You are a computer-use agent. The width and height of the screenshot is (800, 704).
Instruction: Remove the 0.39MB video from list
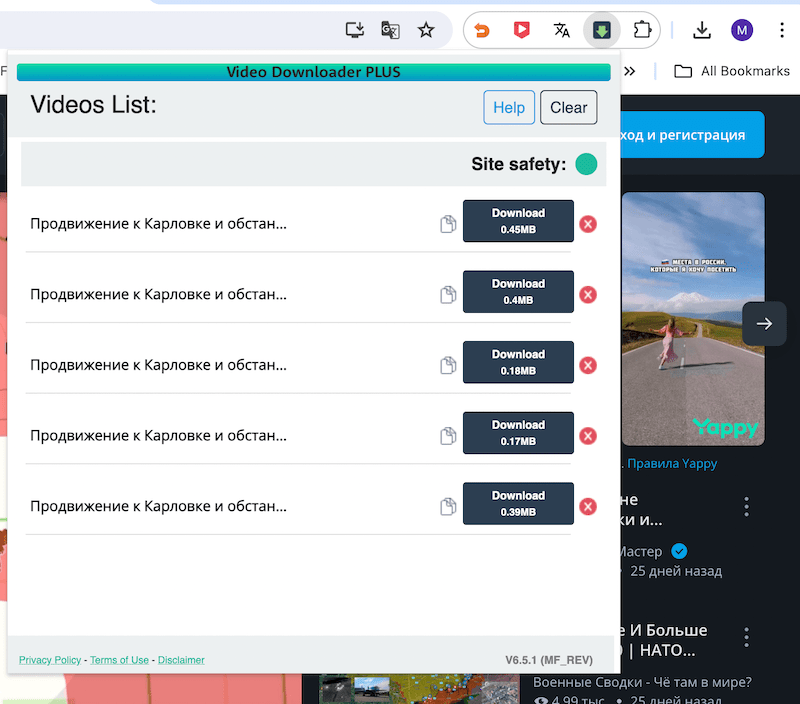pyautogui.click(x=588, y=506)
